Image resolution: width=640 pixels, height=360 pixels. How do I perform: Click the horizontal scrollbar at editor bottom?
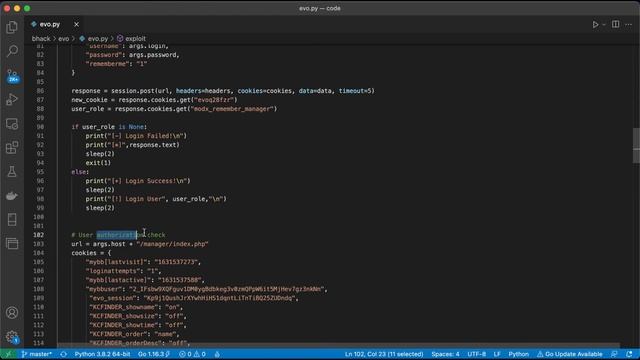coord(339,345)
